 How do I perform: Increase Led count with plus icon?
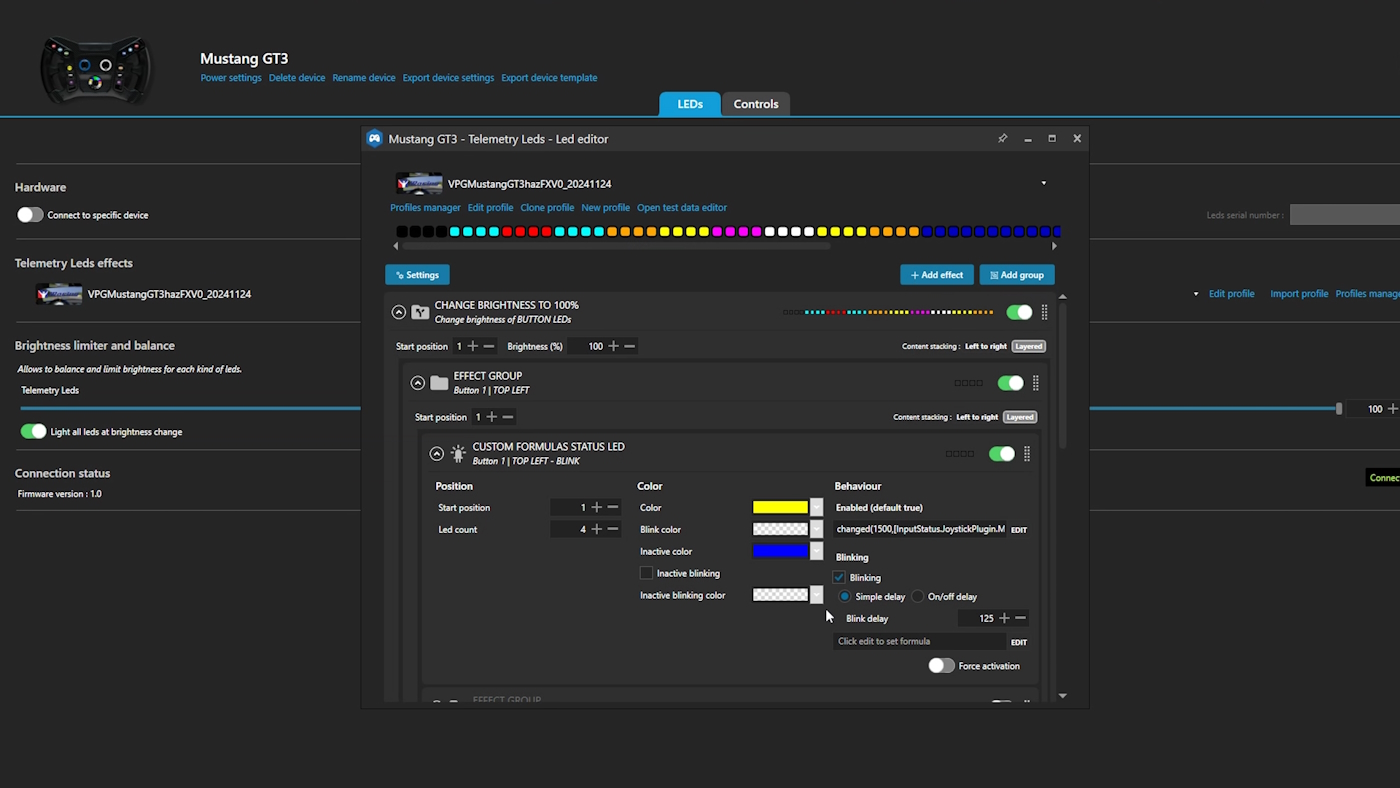597,529
